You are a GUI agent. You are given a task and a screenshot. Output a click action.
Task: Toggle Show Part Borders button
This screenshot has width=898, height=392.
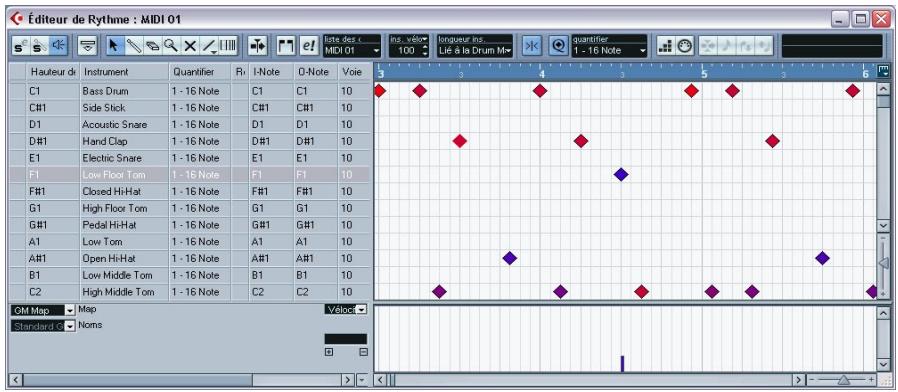(x=286, y=46)
